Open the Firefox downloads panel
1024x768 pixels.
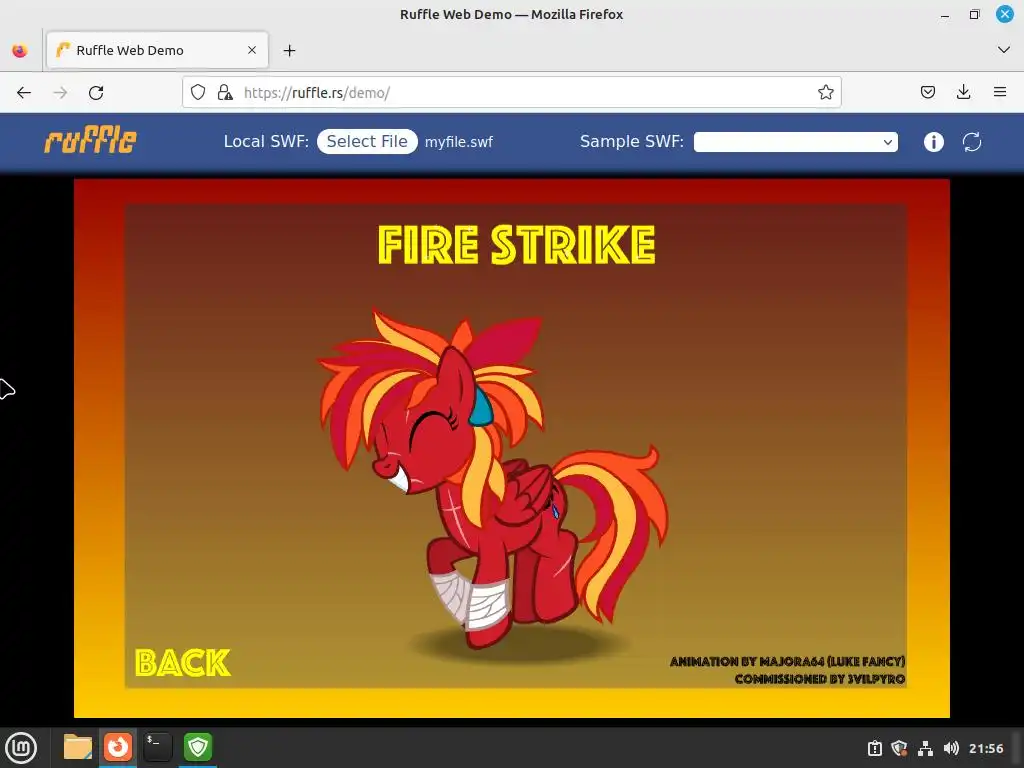[x=963, y=92]
